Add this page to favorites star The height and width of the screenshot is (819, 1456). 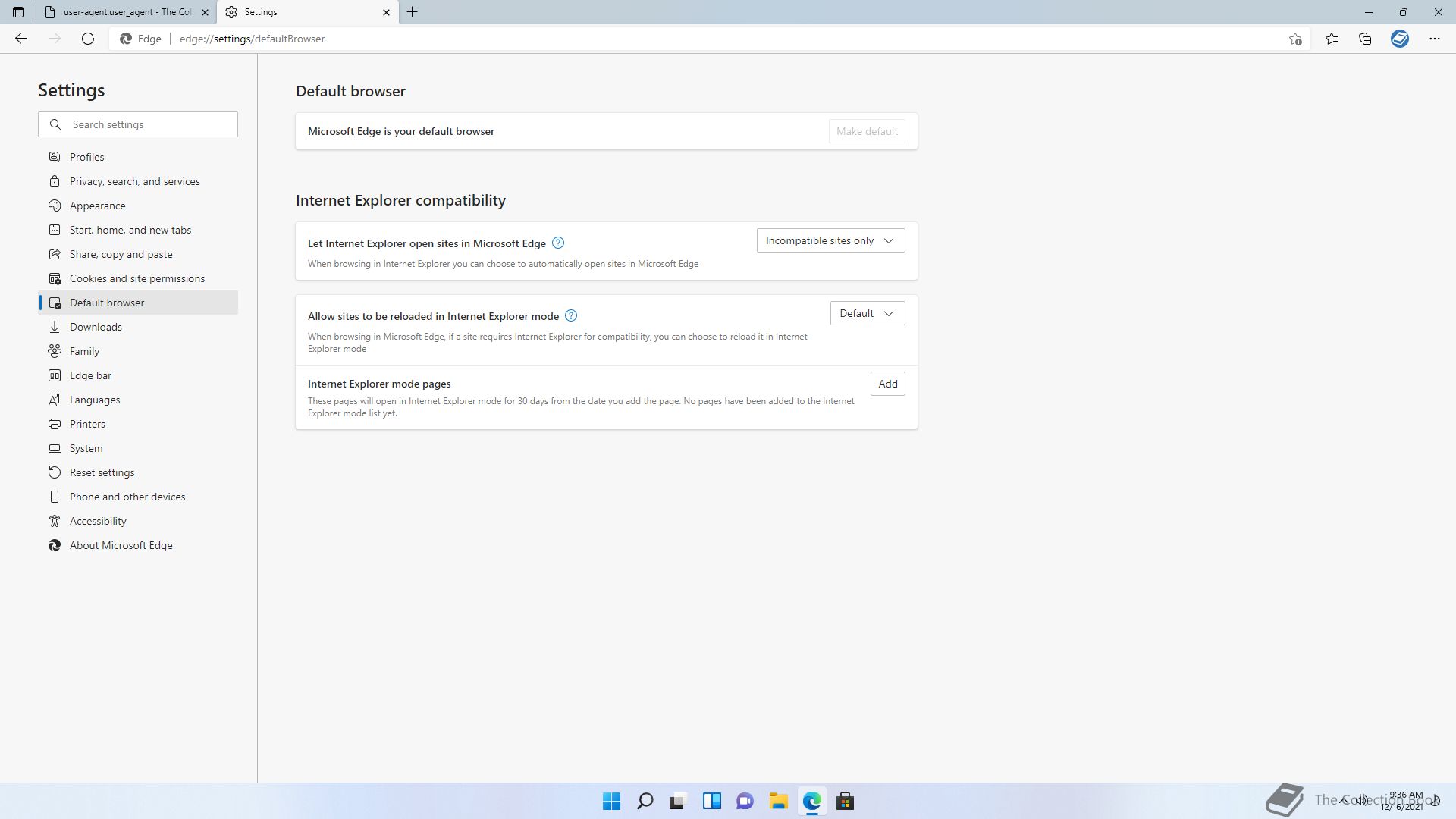click(x=1295, y=39)
